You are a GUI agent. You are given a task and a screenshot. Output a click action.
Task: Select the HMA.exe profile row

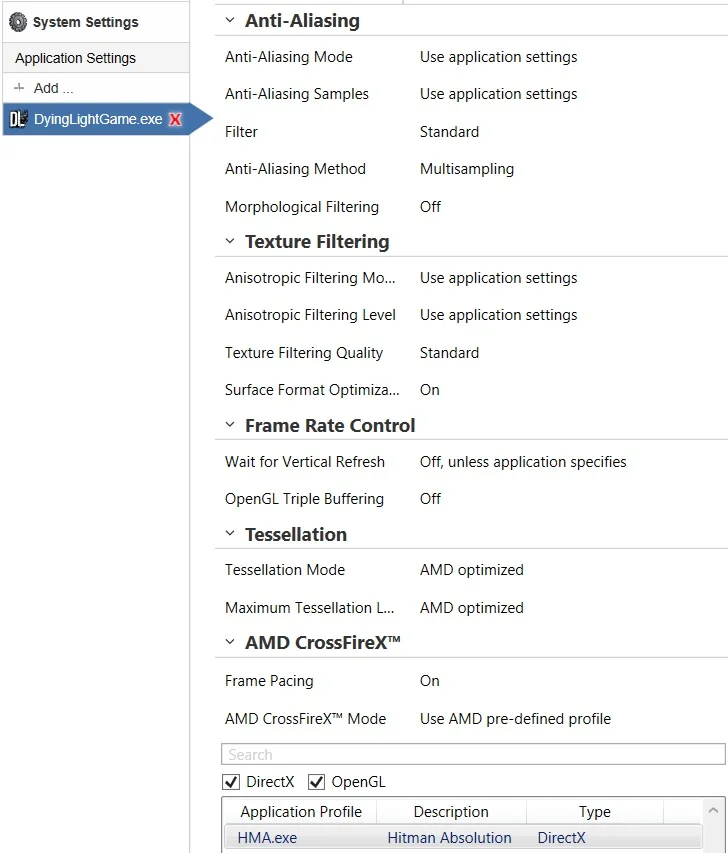coord(463,838)
